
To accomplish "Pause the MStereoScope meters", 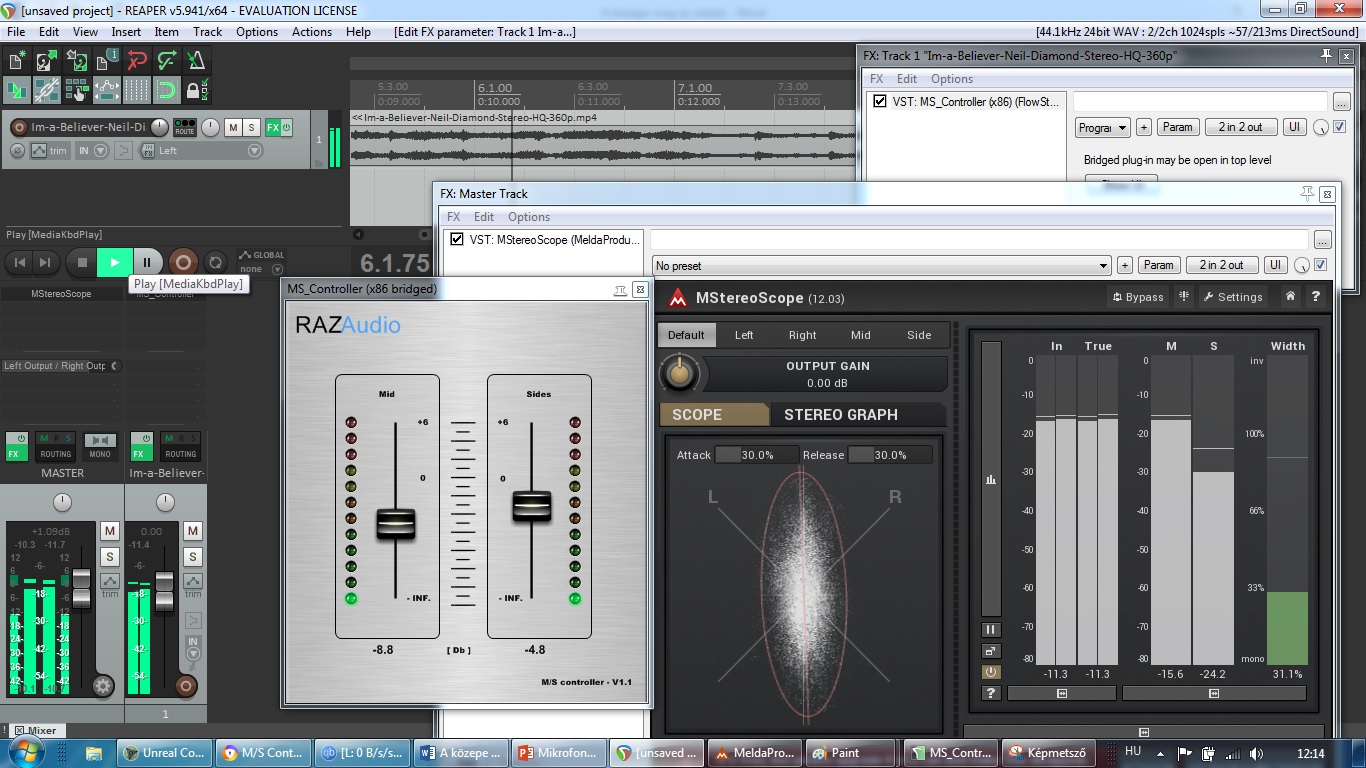I will (990, 630).
